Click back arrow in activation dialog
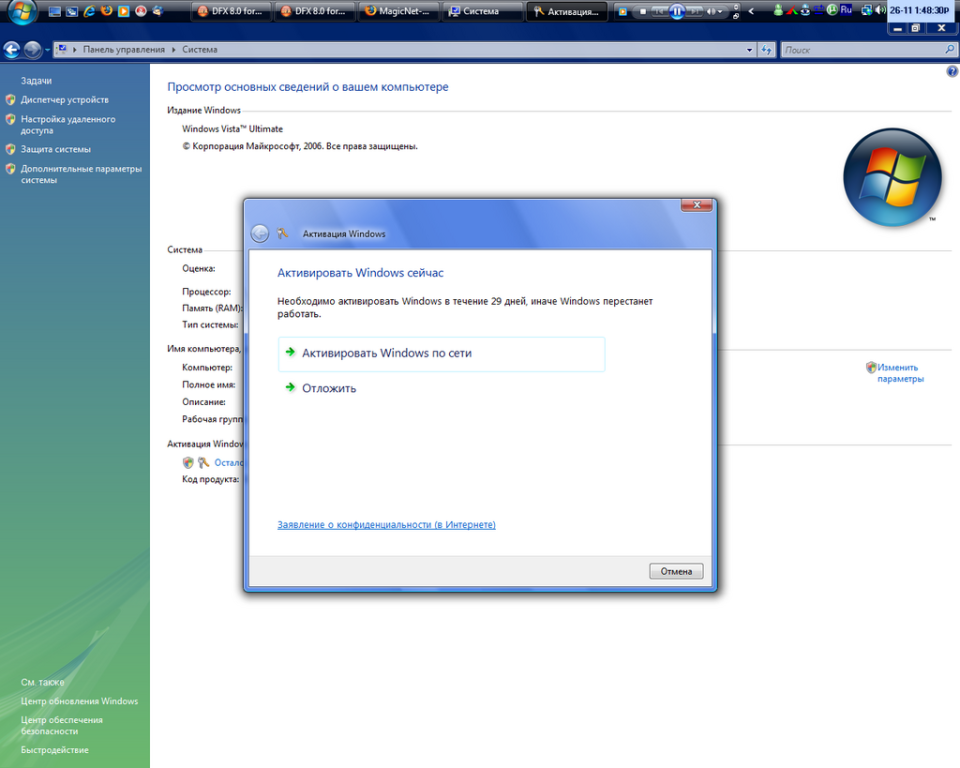Viewport: 960px width, 768px height. point(260,233)
